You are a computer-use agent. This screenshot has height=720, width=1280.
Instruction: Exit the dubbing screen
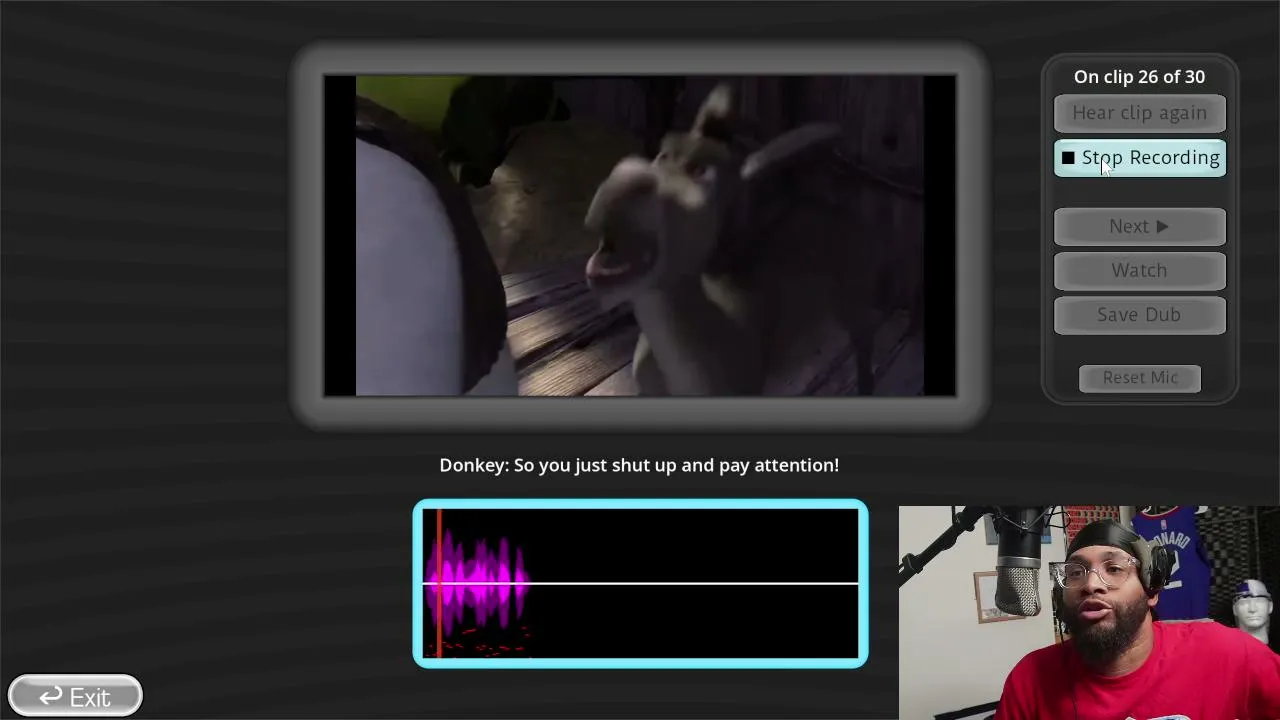pos(75,696)
